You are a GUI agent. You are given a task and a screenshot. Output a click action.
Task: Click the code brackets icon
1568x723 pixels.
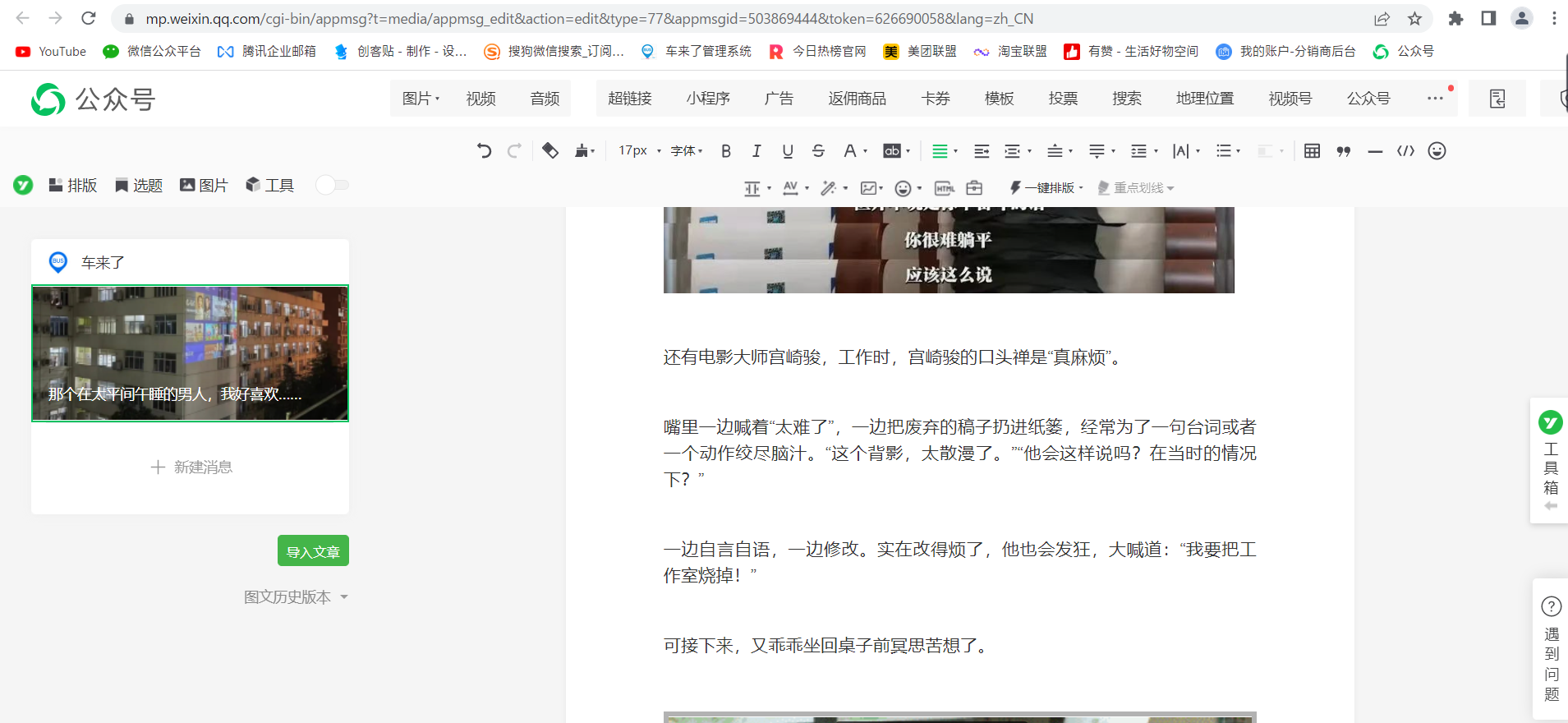click(1406, 150)
